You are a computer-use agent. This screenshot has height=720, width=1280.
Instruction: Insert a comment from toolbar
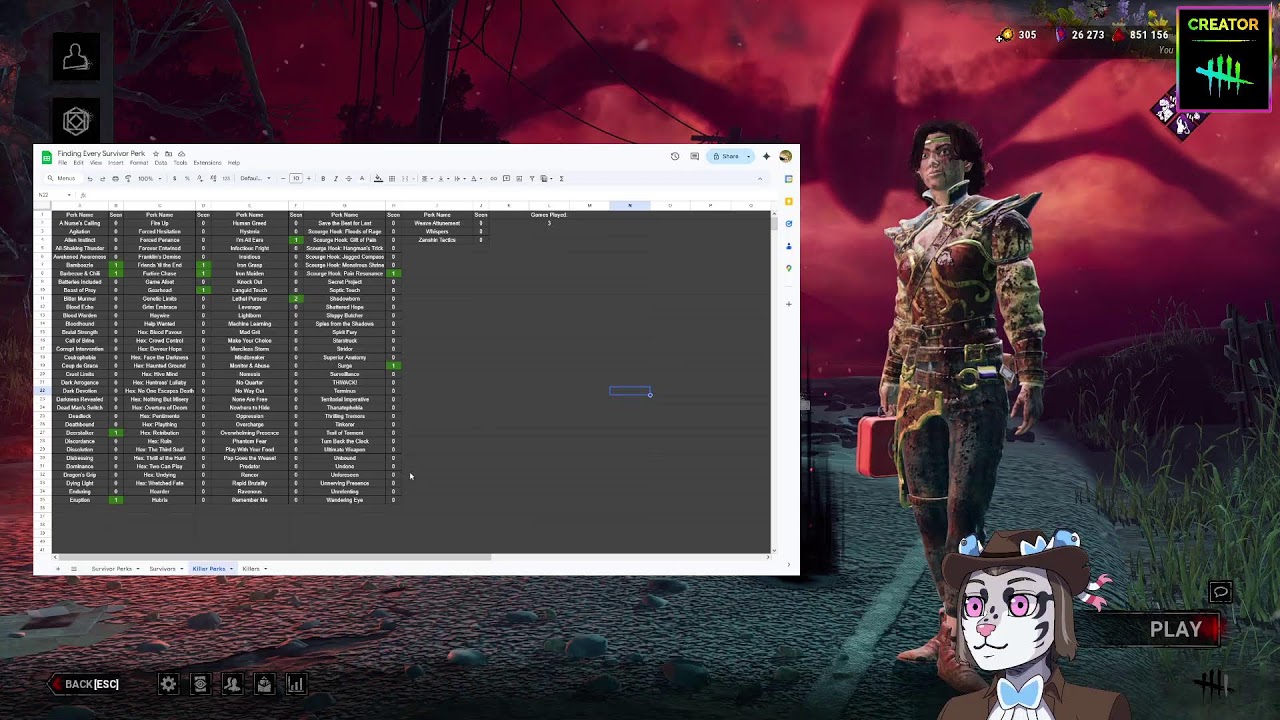(506, 178)
